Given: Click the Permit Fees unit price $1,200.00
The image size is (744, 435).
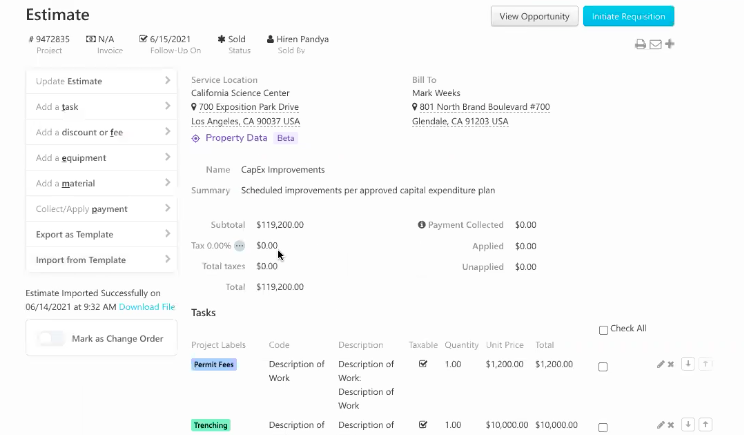Looking at the screenshot, I should (504, 364).
